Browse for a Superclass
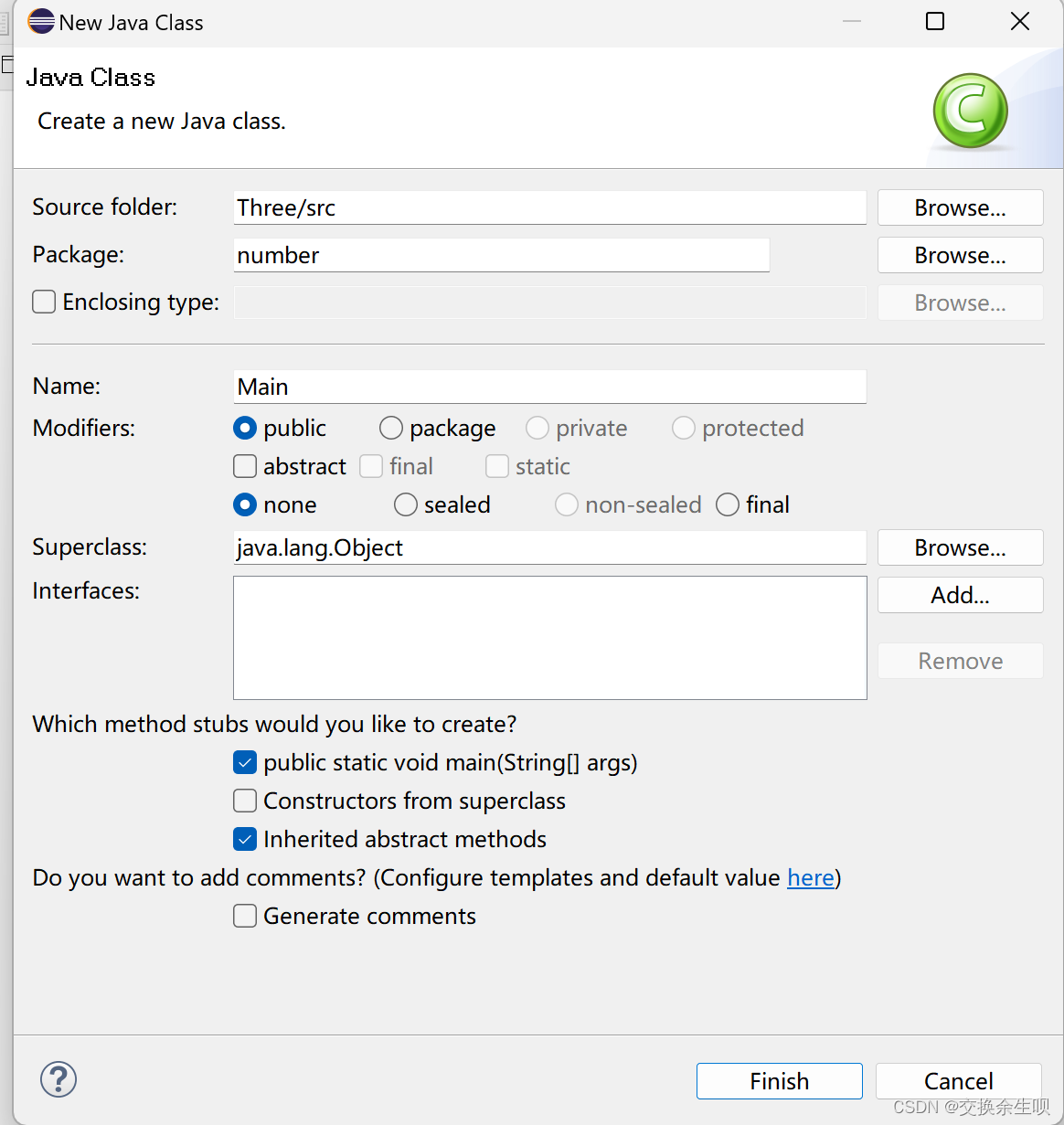 961,547
